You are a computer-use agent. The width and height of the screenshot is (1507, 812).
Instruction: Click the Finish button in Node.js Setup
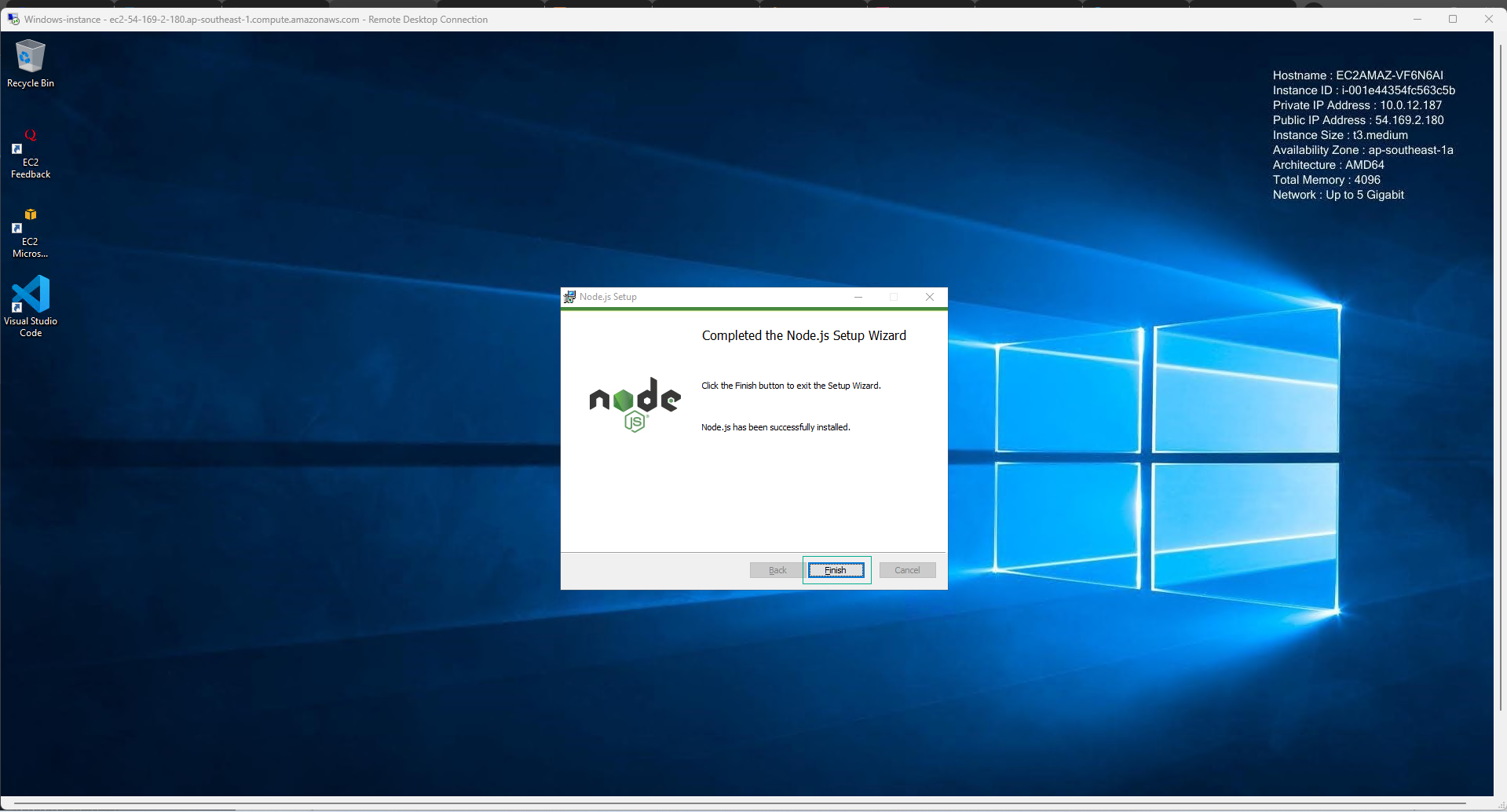coord(836,570)
